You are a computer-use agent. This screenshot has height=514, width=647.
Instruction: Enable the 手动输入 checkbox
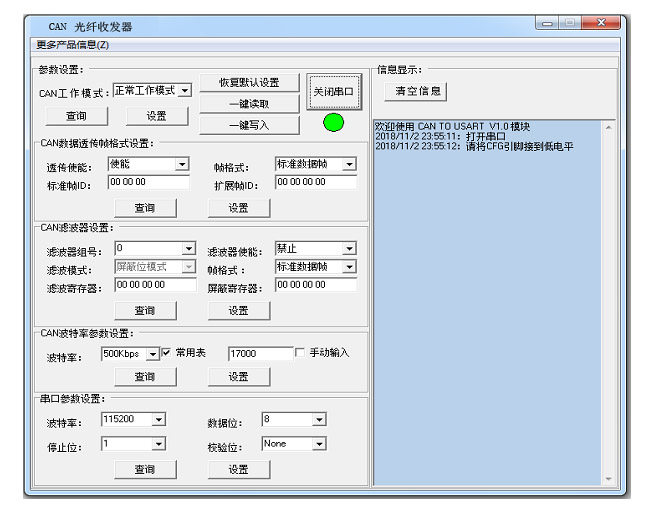pos(300,353)
